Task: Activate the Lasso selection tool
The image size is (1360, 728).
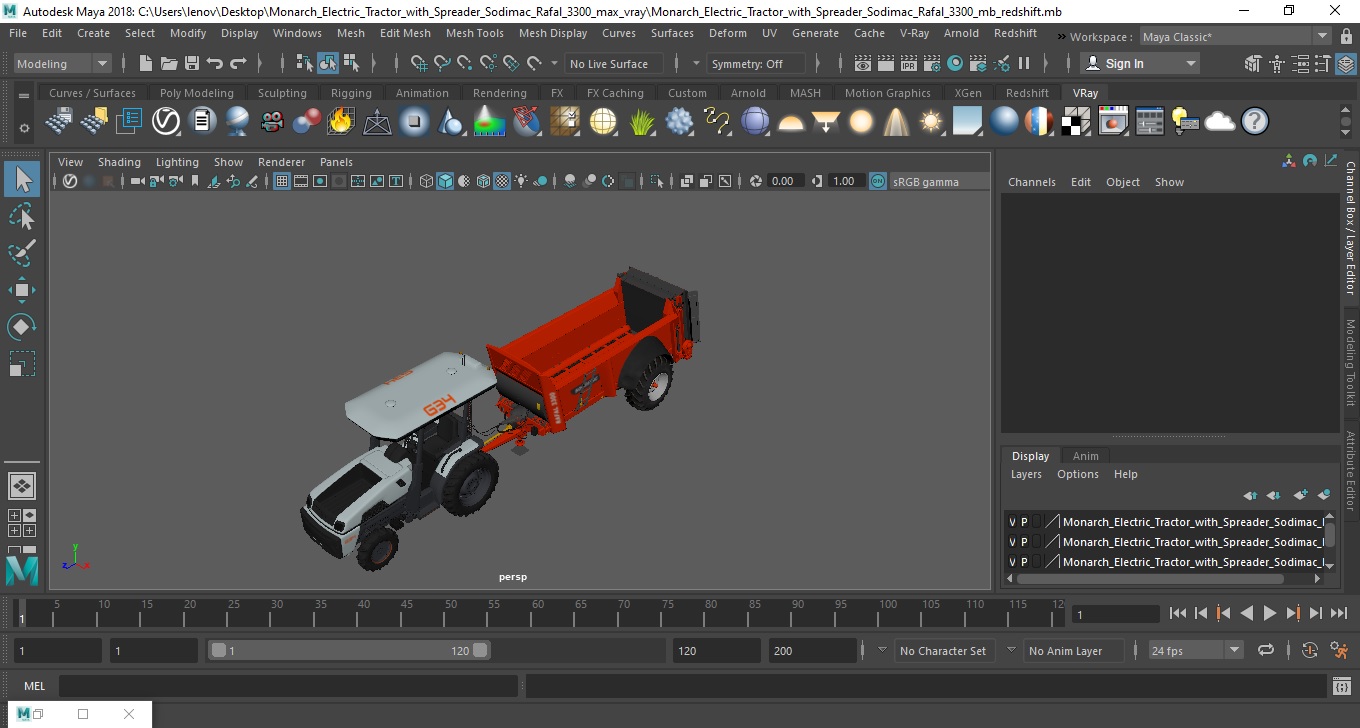Action: pos(22,217)
